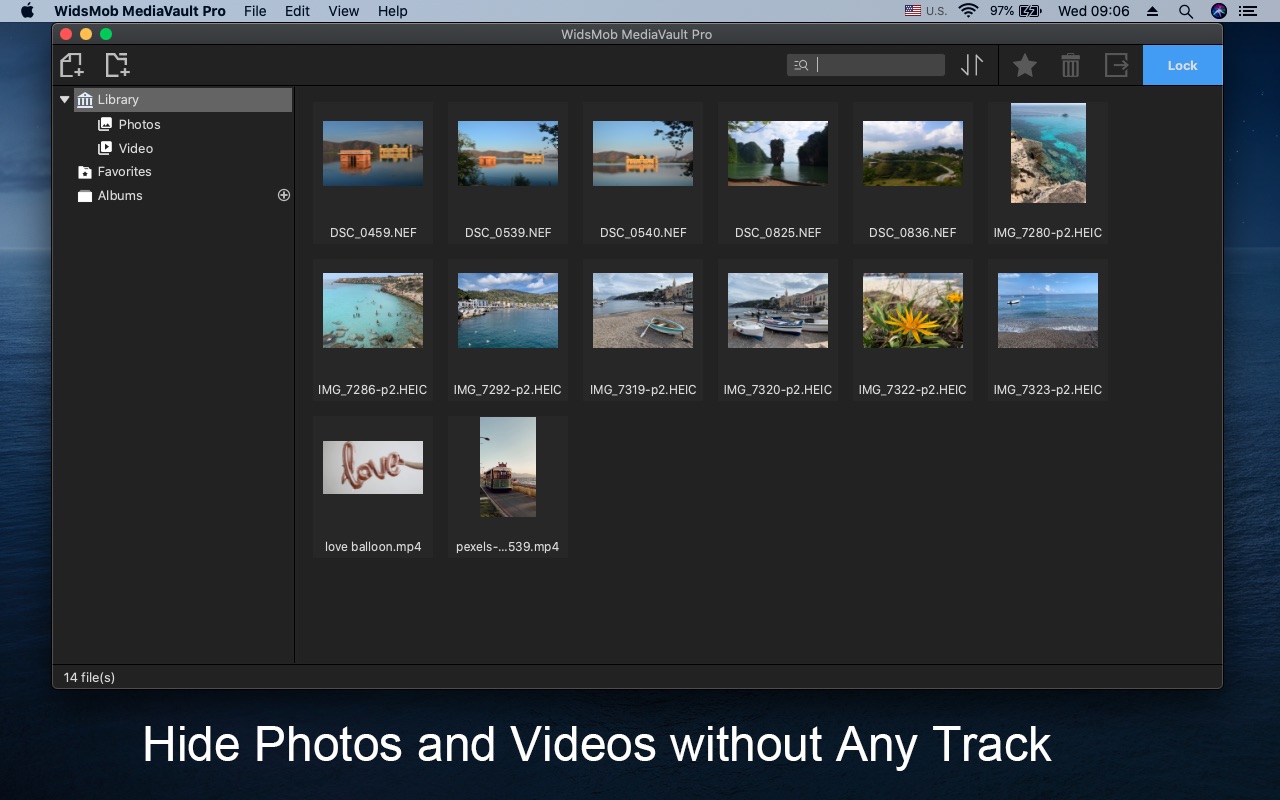
Task: Select the IMG_7320-p2.HEIC thumbnail
Action: 778,310
